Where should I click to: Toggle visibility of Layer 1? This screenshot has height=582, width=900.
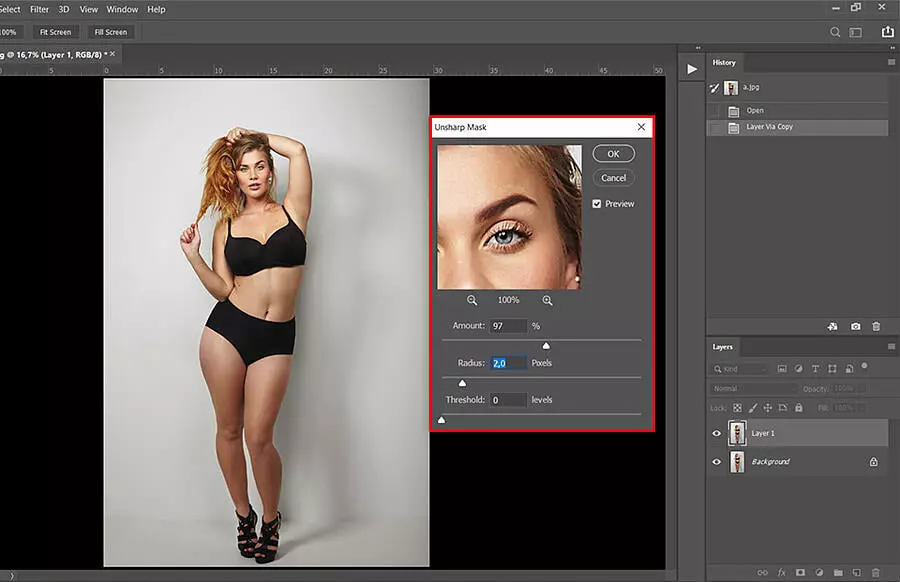[x=716, y=432]
